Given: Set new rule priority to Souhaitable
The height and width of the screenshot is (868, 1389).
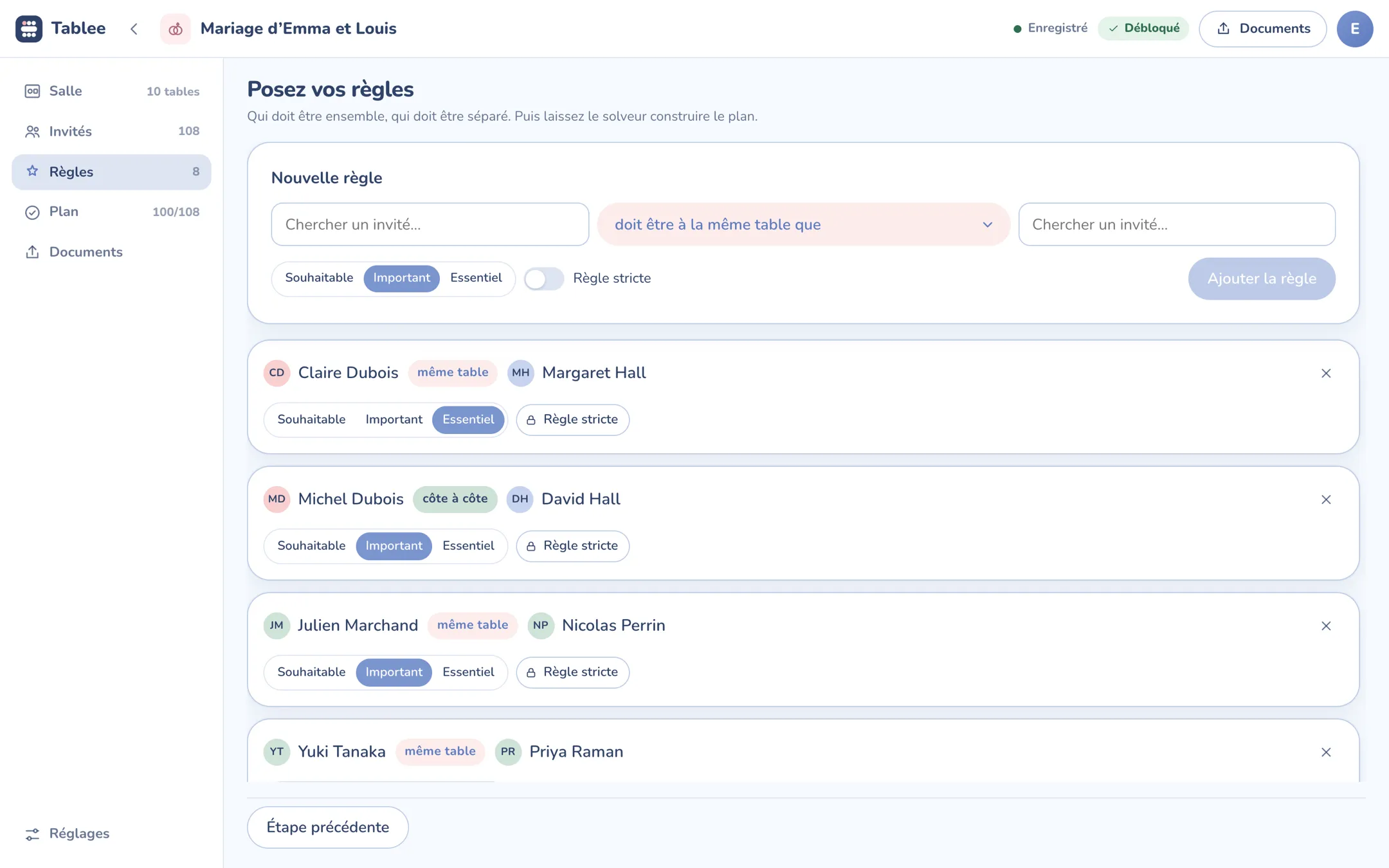Looking at the screenshot, I should click(319, 278).
